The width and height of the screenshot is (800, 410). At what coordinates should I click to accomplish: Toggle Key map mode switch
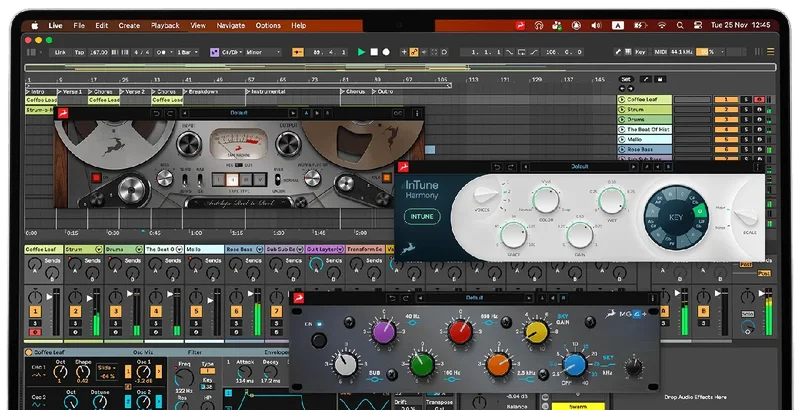click(x=640, y=52)
